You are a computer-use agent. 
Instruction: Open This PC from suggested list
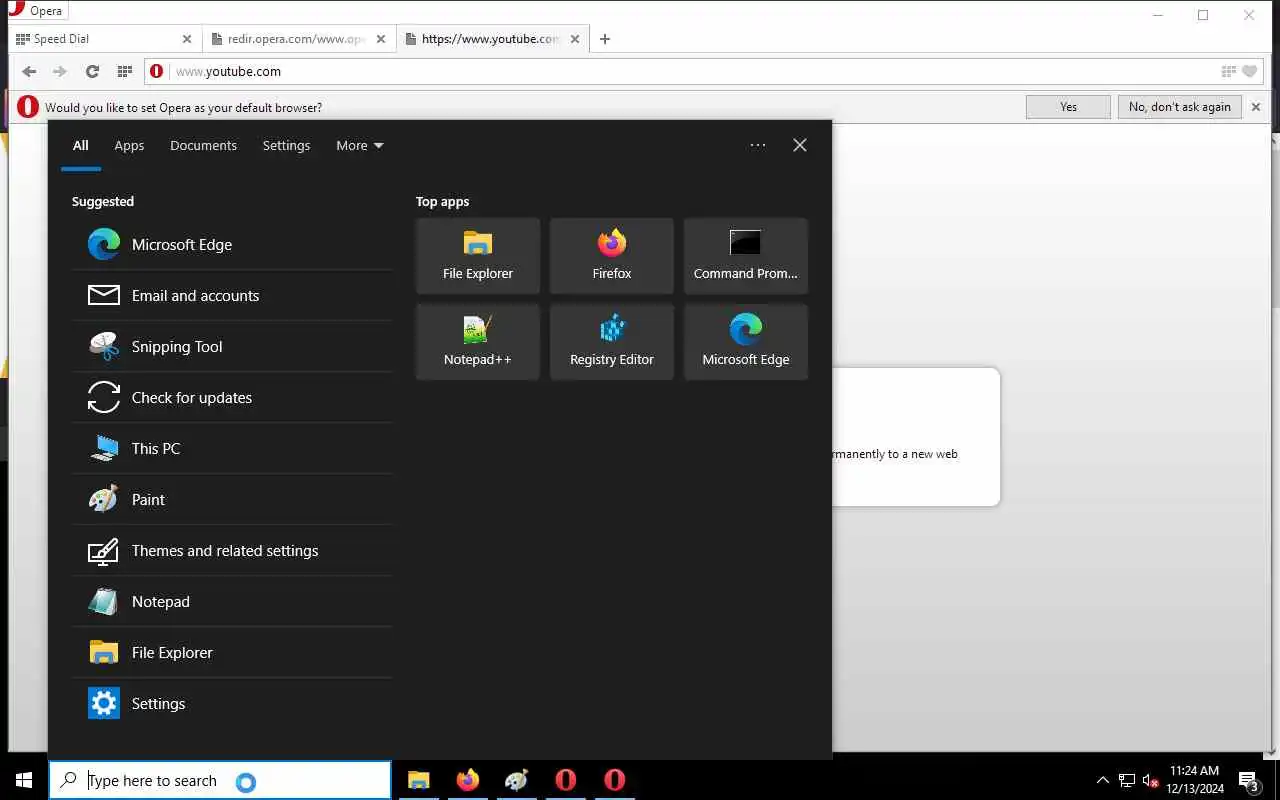pyautogui.click(x=232, y=448)
